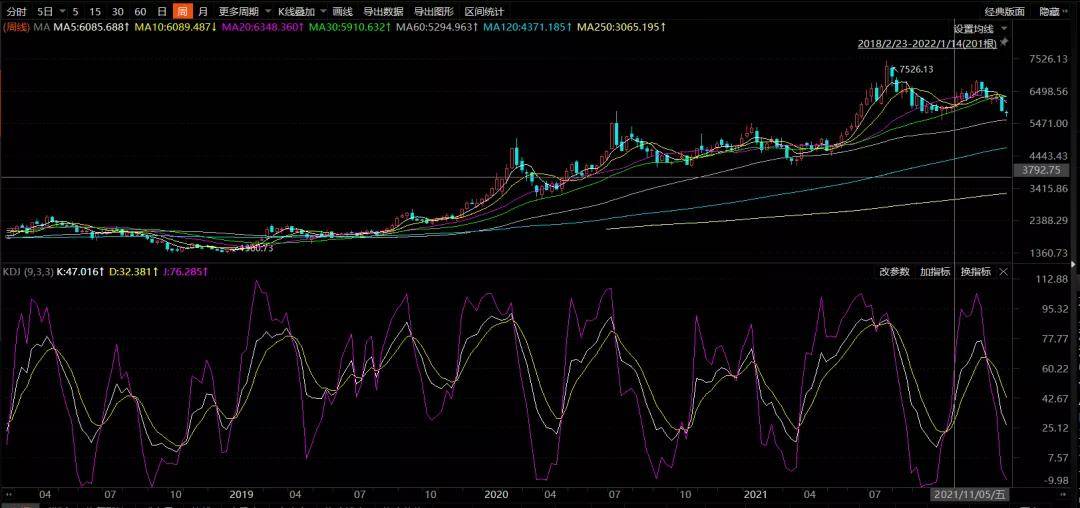Select the 日 daily period
1080x508 pixels.
click(x=161, y=12)
